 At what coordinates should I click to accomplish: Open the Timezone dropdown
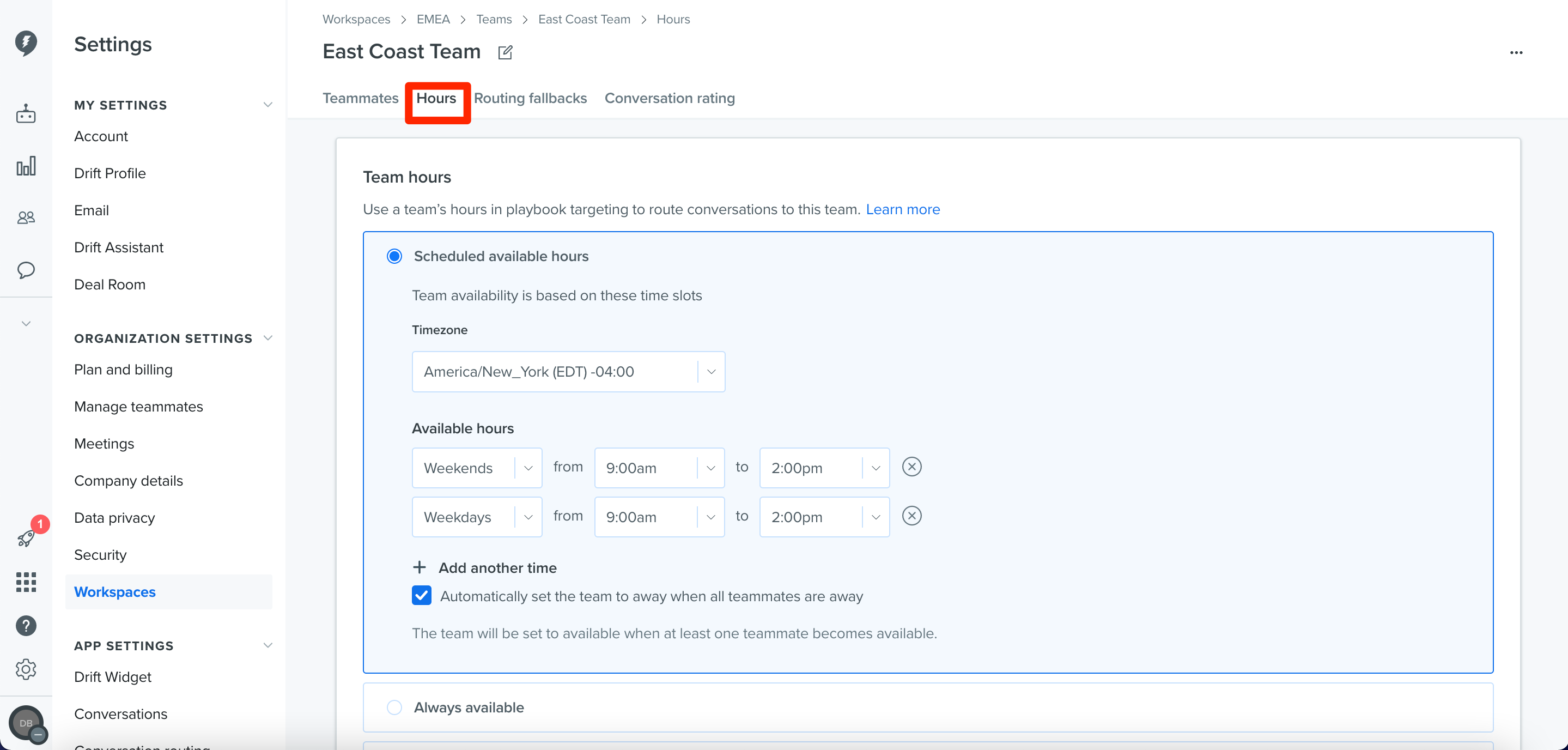pos(568,371)
